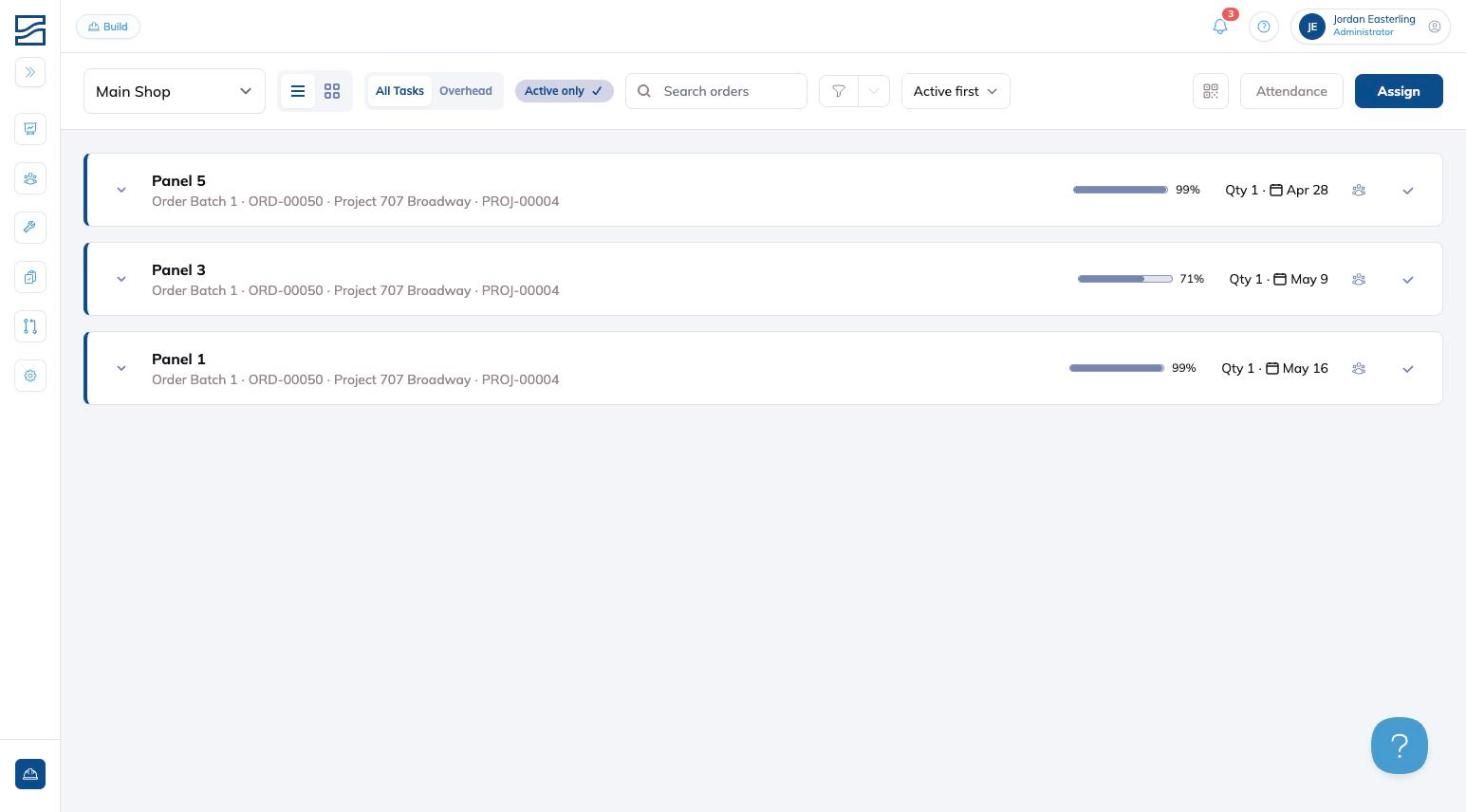Open the QR code scanner icon
The image size is (1466, 812).
click(1211, 91)
